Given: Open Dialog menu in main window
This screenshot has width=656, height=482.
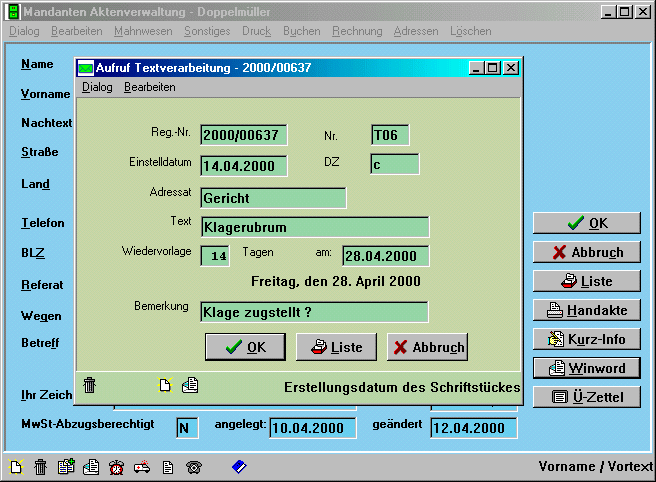Looking at the screenshot, I should [x=24, y=31].
